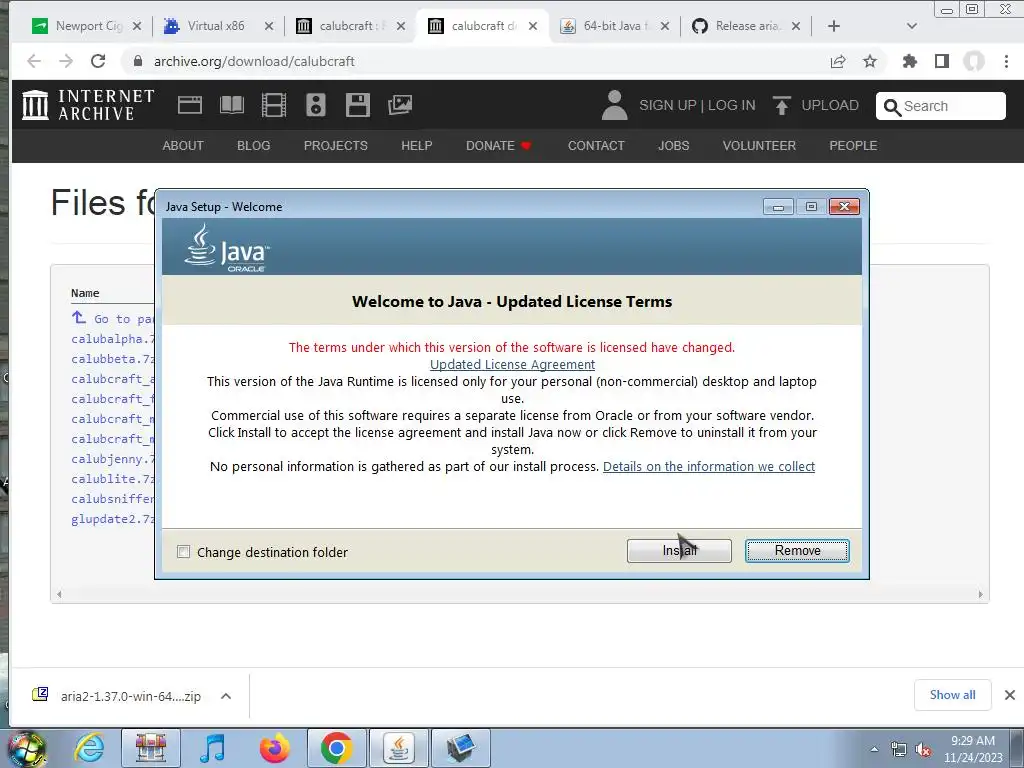The height and width of the screenshot is (768, 1024).
Task: Click Show all downloads button
Action: click(x=952, y=695)
